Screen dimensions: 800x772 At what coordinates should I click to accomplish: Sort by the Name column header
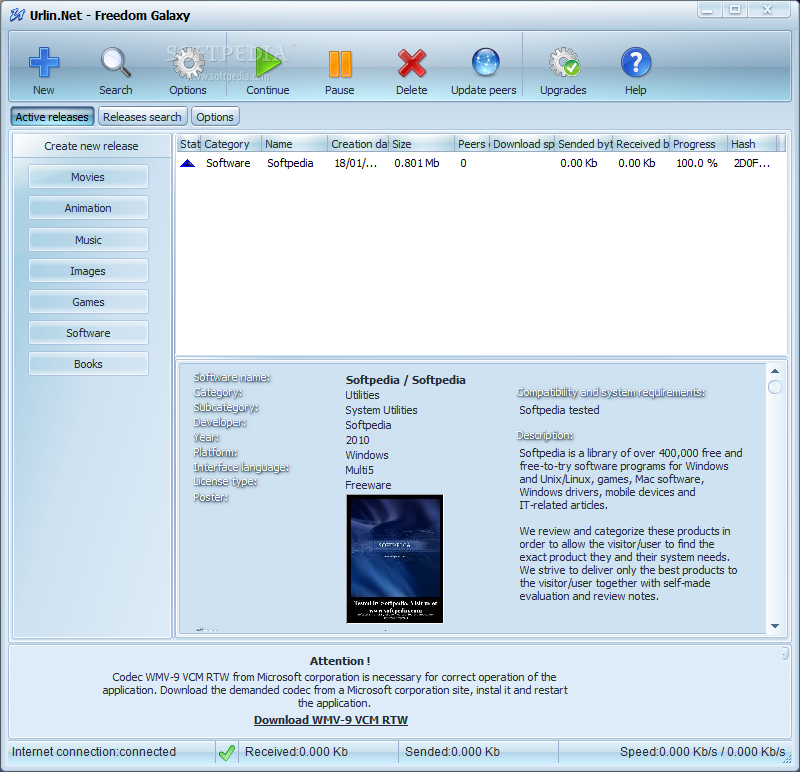point(294,144)
